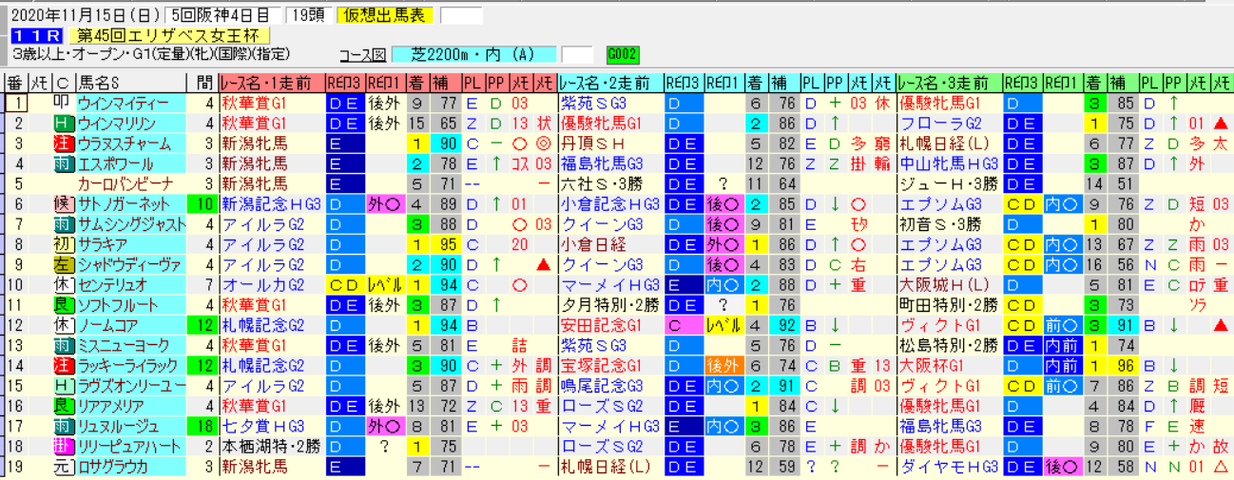Viewport: 1234px width, 480px height.
Task: Click the red triangle memo in シャドウディーヴァ's 1走前 columns
Action: (543, 263)
